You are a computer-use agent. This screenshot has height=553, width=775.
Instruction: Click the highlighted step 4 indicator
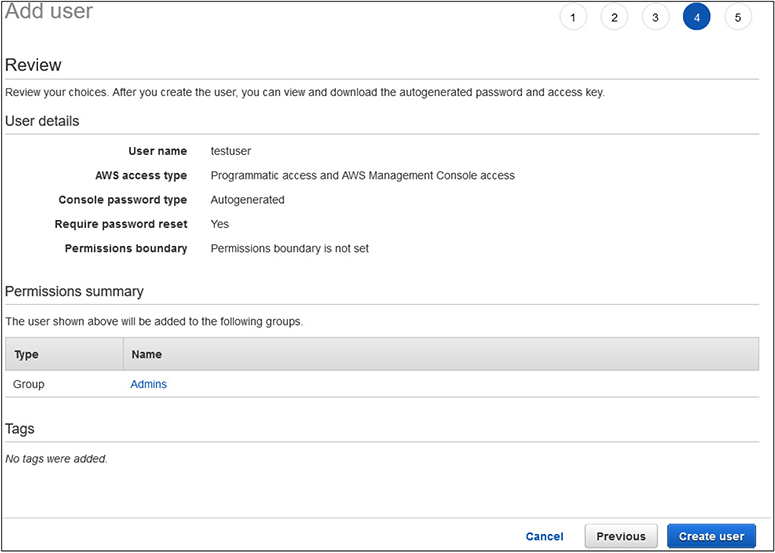696,17
